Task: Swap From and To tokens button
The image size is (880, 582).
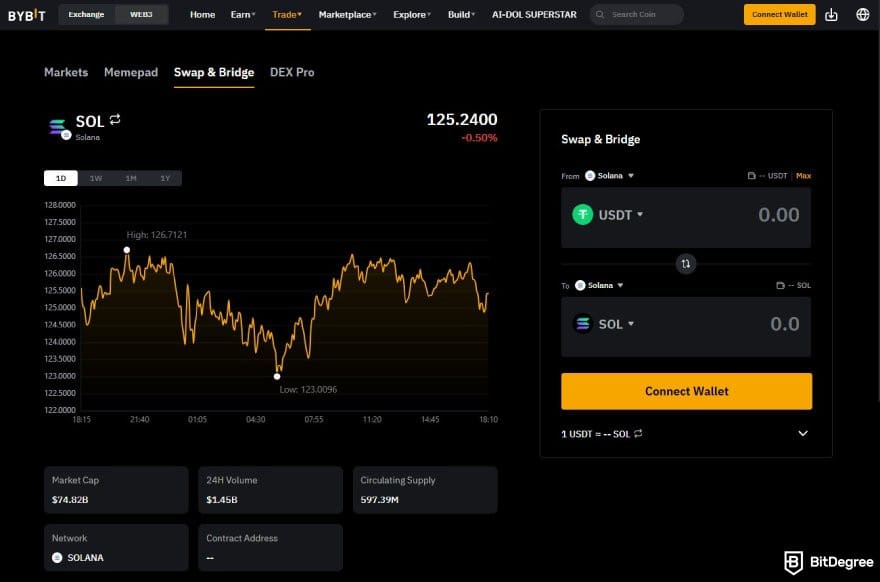Action: [685, 264]
